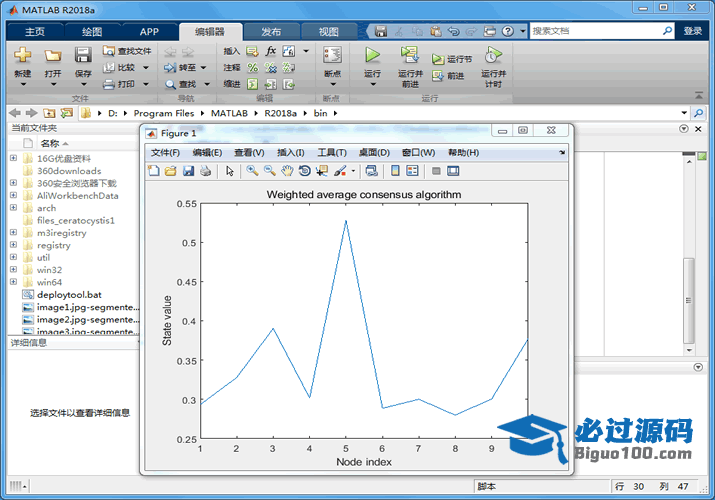This screenshot has height=500, width=715.
Task: Click the Help question mark icon
Action: point(508,31)
